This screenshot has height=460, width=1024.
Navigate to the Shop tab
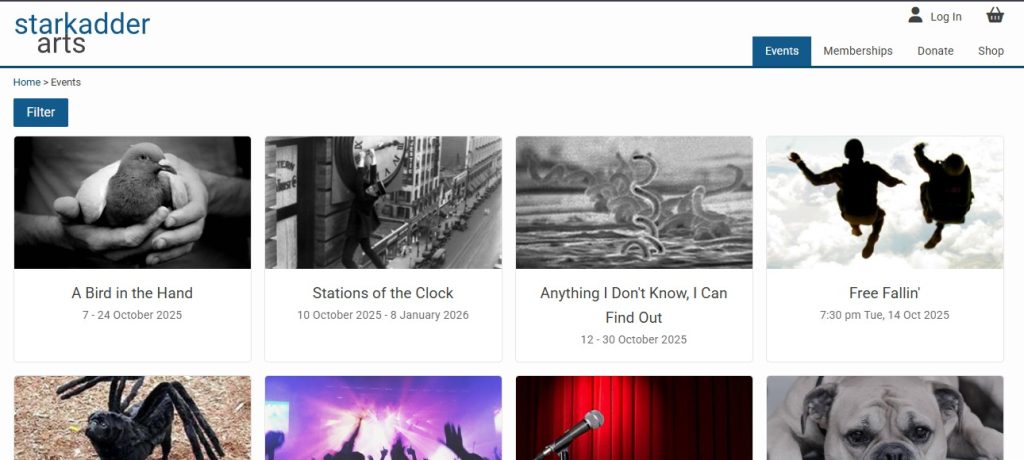point(991,51)
